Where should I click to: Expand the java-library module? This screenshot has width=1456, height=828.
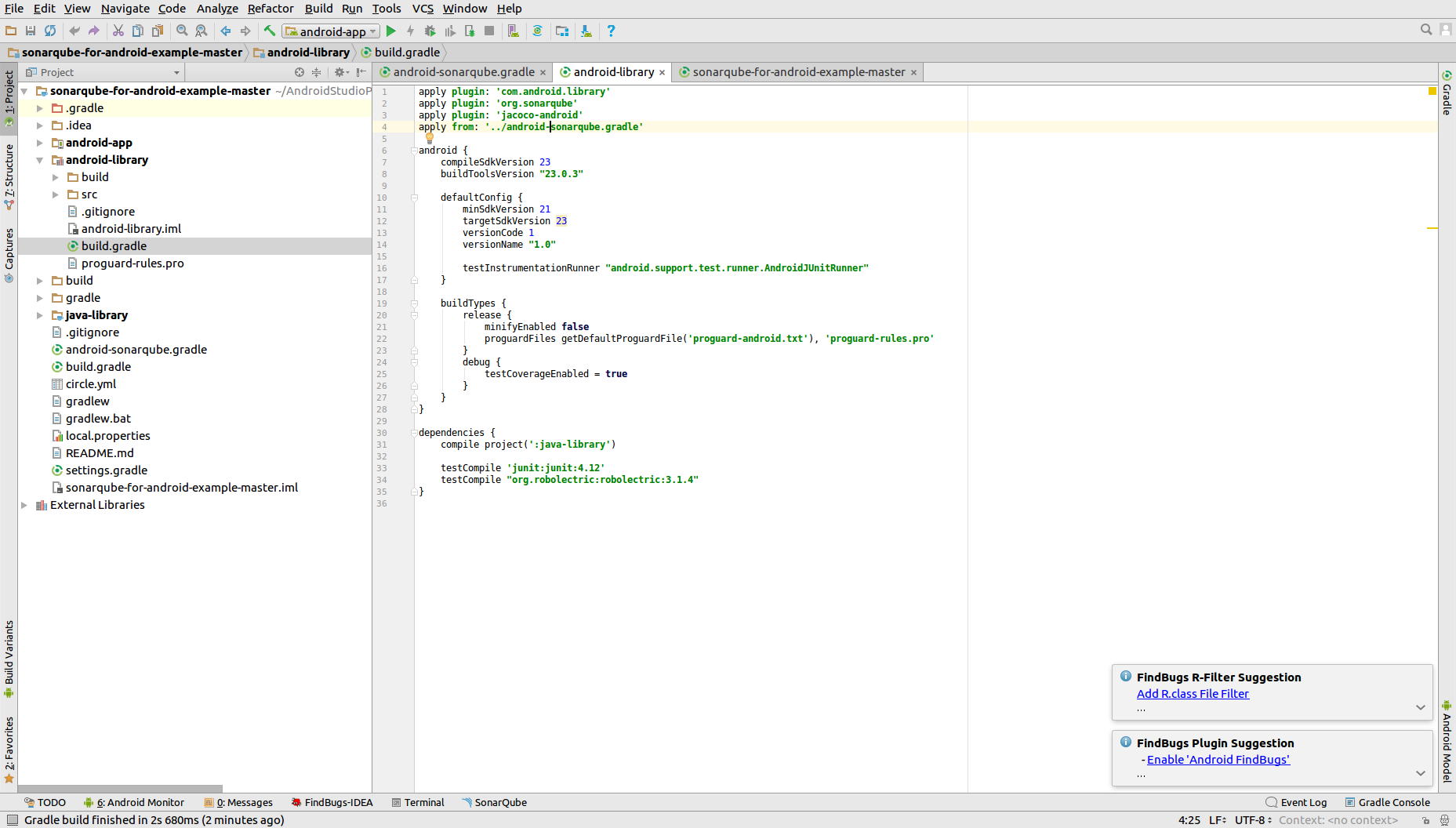pos(40,315)
